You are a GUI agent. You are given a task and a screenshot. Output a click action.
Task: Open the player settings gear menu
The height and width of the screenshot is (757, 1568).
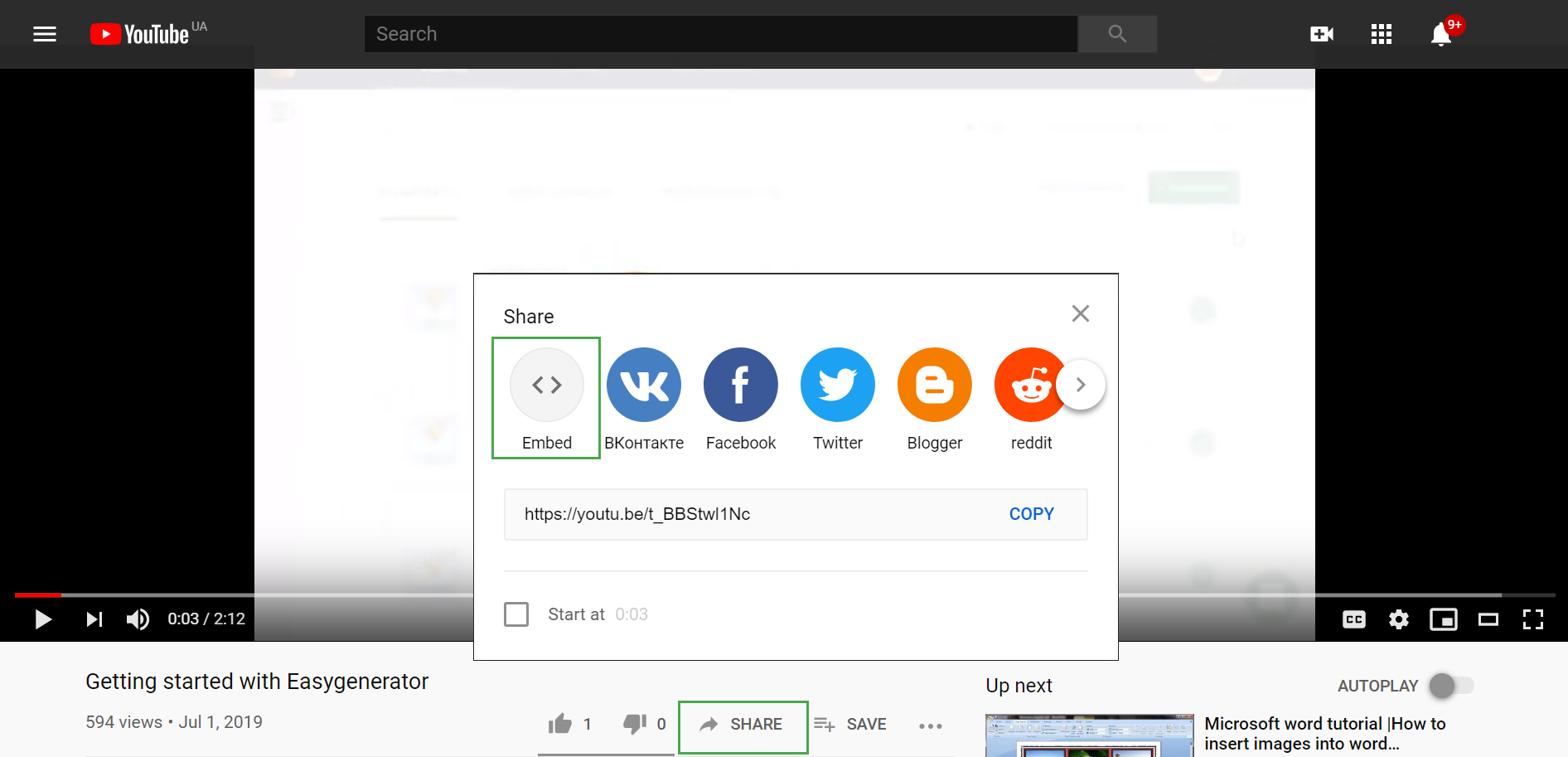click(1399, 619)
